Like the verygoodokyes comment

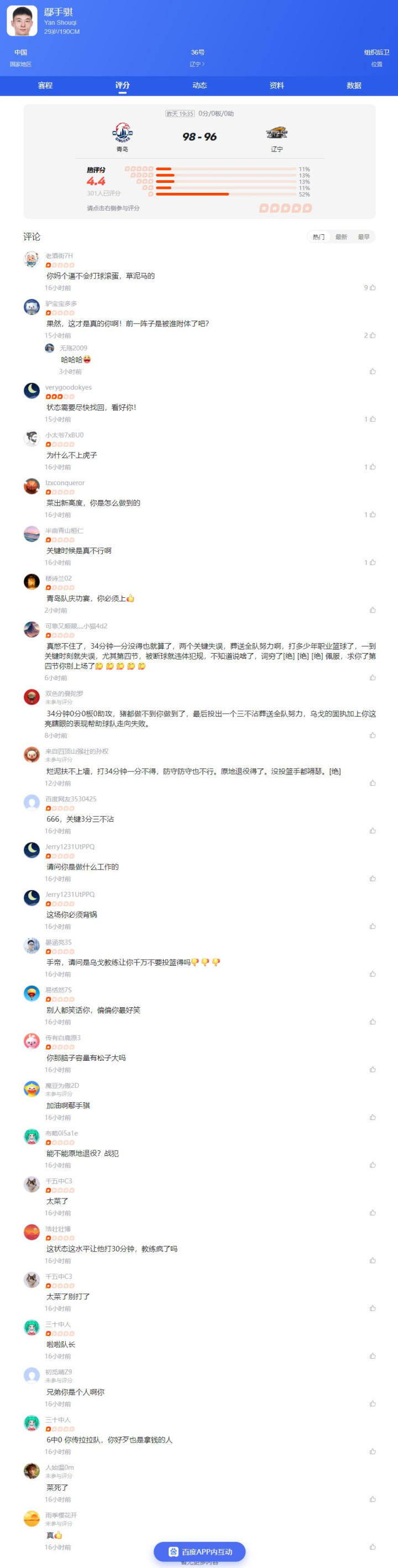tap(373, 419)
